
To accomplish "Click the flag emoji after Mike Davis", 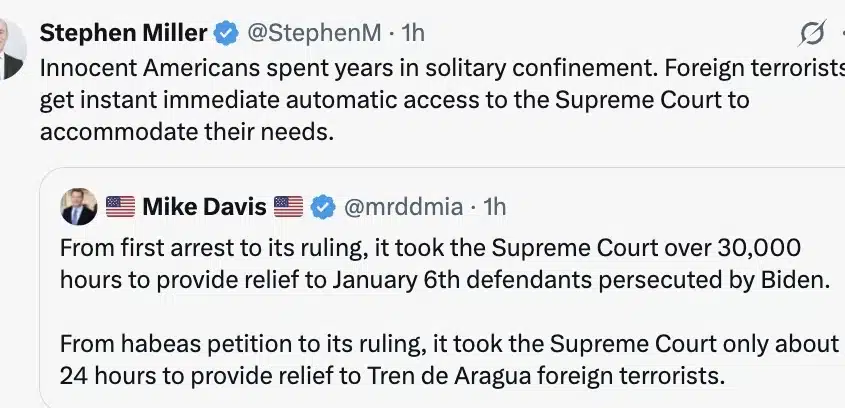I will tap(288, 208).
